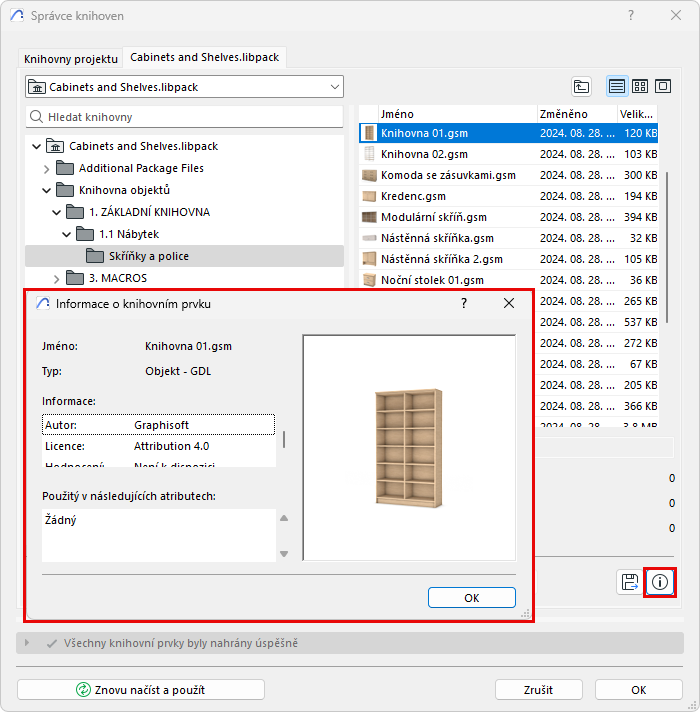Select Knihovna 02.gsm in file list
Screen dimensions: 700x712
point(508,154)
